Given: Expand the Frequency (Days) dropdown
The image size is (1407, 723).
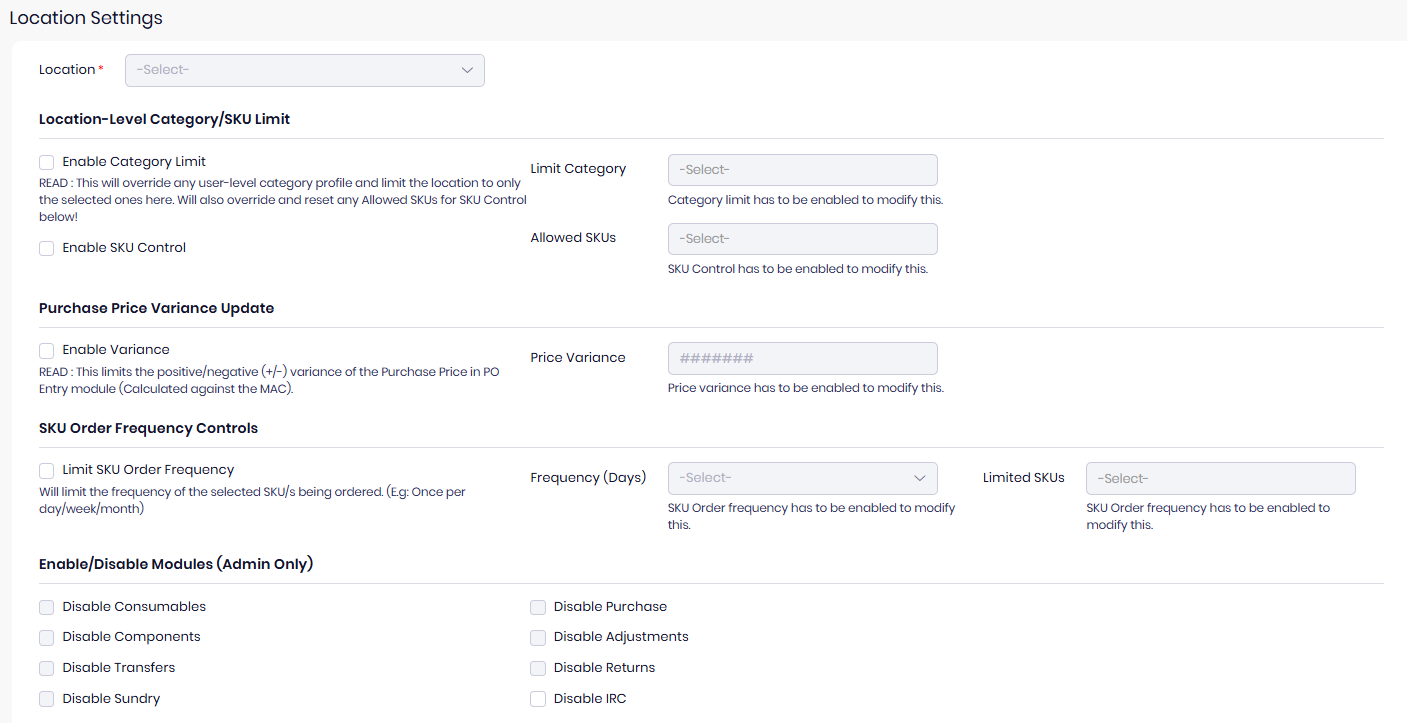Looking at the screenshot, I should [x=802, y=478].
